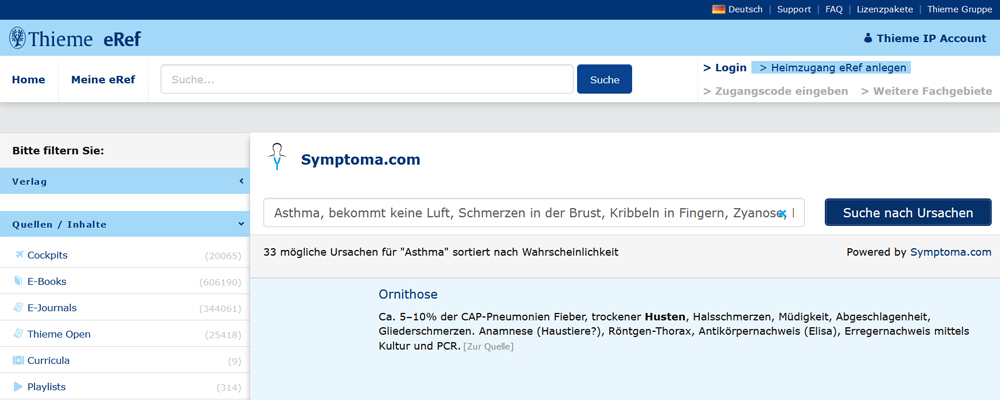Screen dimensions: 1000x400
Task: Open the Ornithose result title
Action: pyautogui.click(x=408, y=295)
